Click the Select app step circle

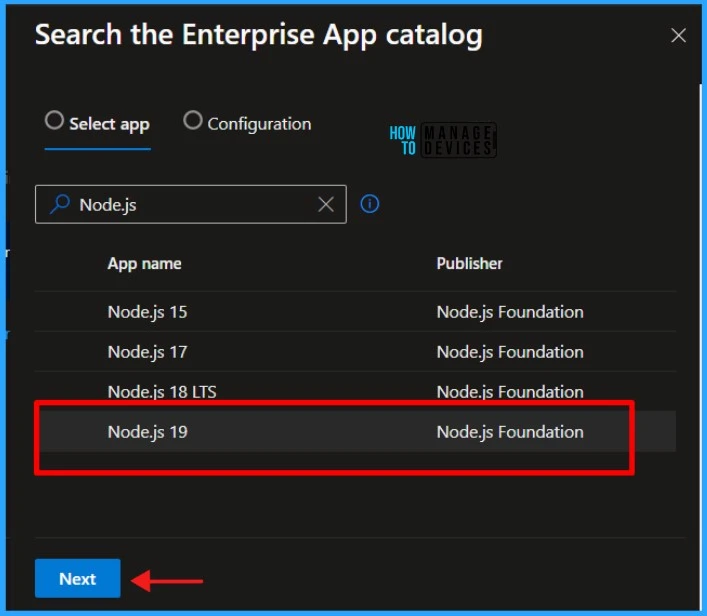[x=55, y=120]
